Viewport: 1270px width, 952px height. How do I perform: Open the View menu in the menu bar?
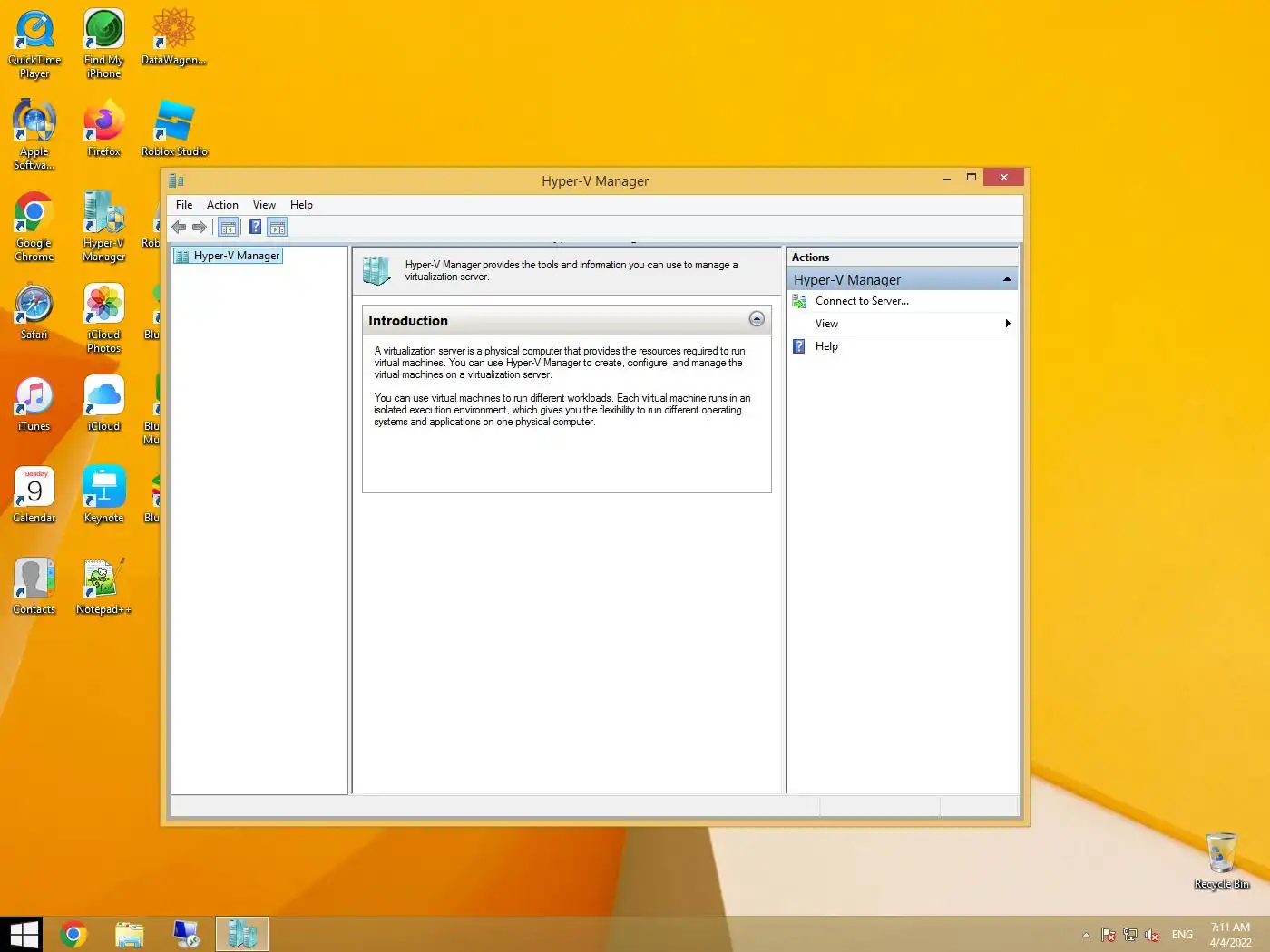(x=264, y=205)
